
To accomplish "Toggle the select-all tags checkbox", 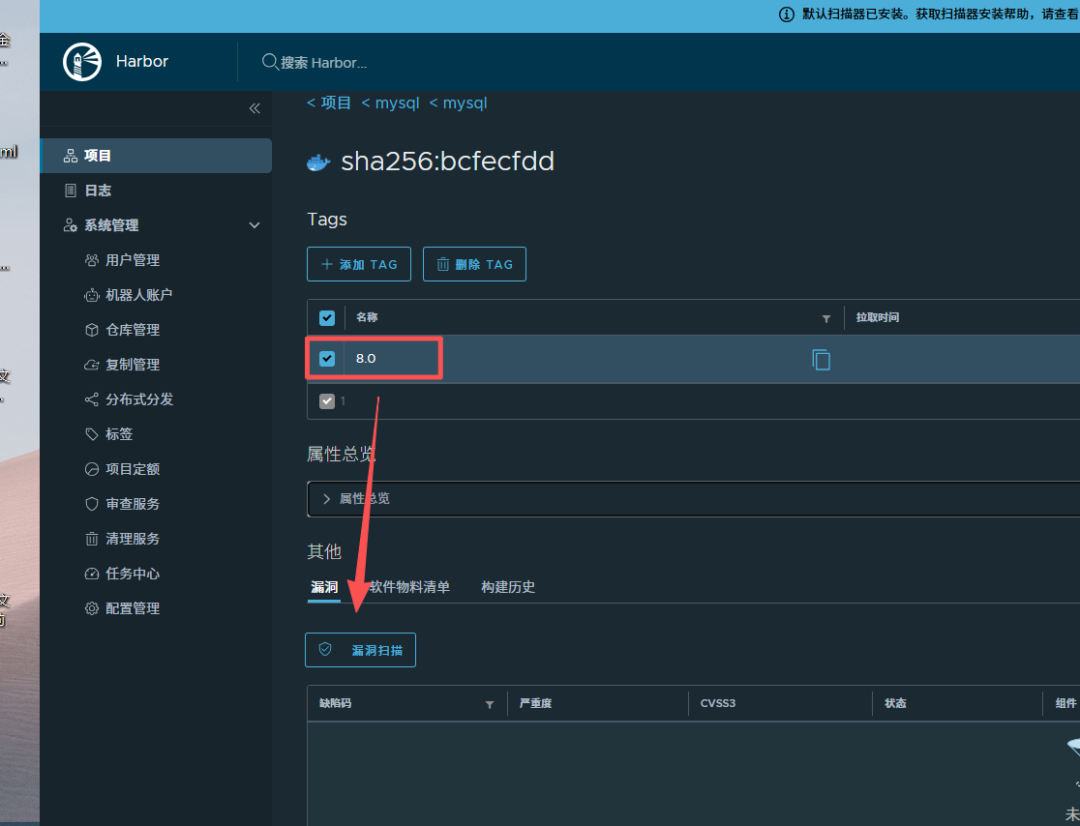I will pyautogui.click(x=327, y=318).
